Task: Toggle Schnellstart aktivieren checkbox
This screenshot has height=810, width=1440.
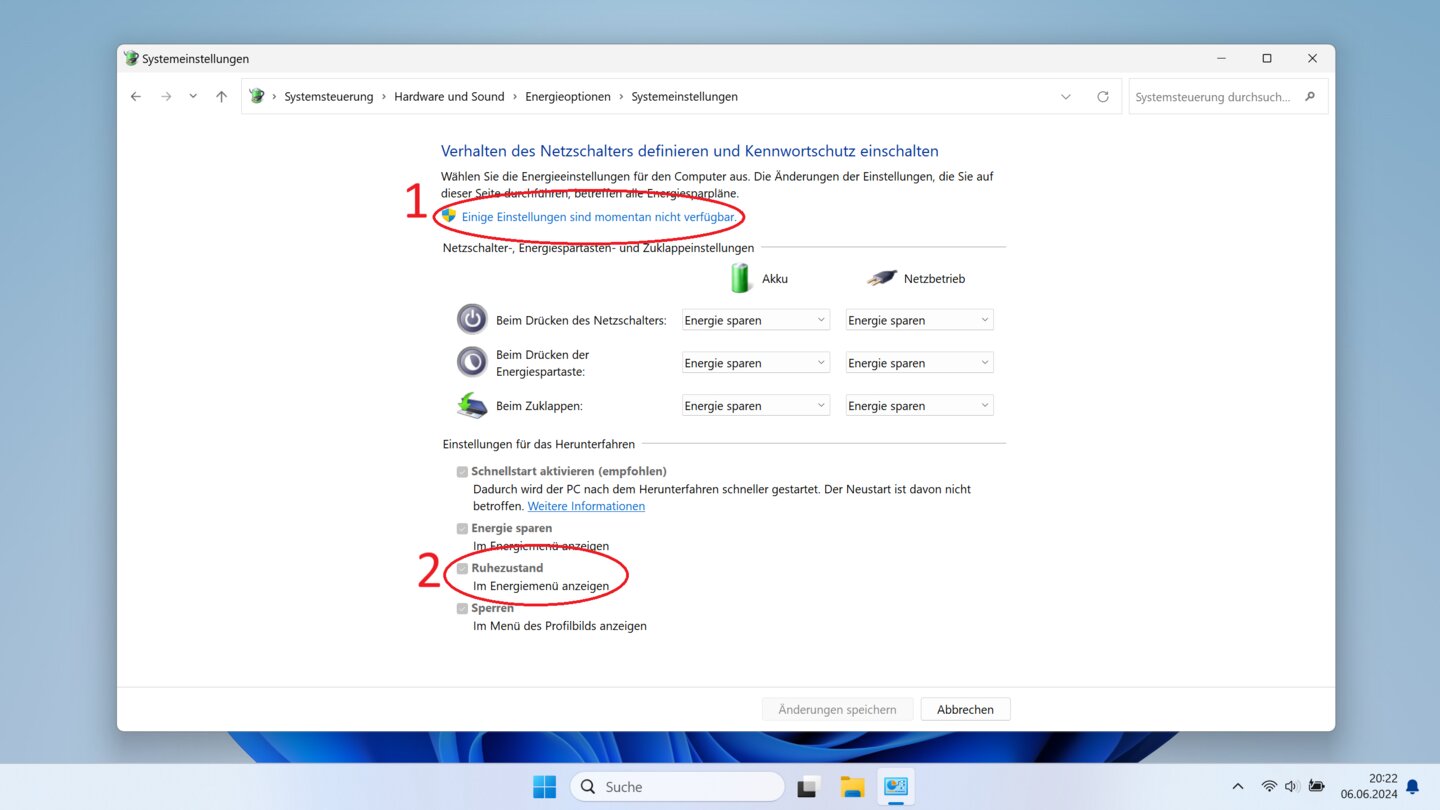Action: pyautogui.click(x=462, y=472)
